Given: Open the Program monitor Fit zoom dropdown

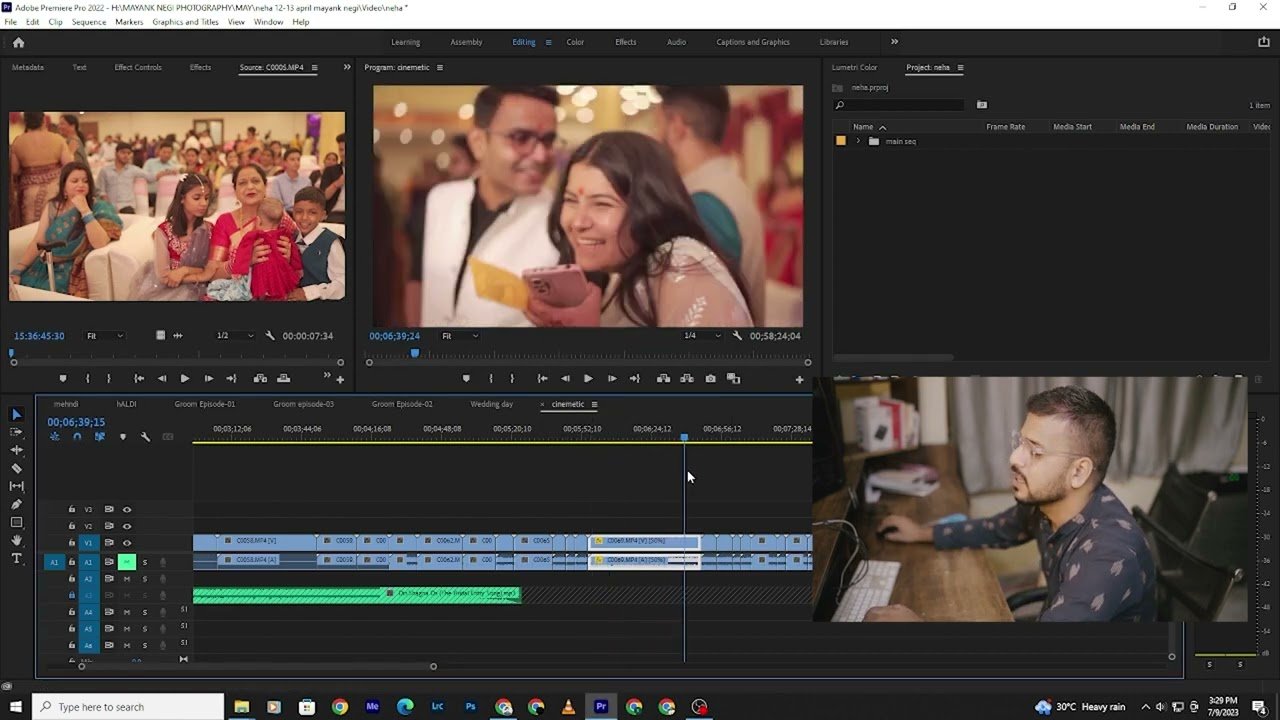Looking at the screenshot, I should pyautogui.click(x=460, y=336).
